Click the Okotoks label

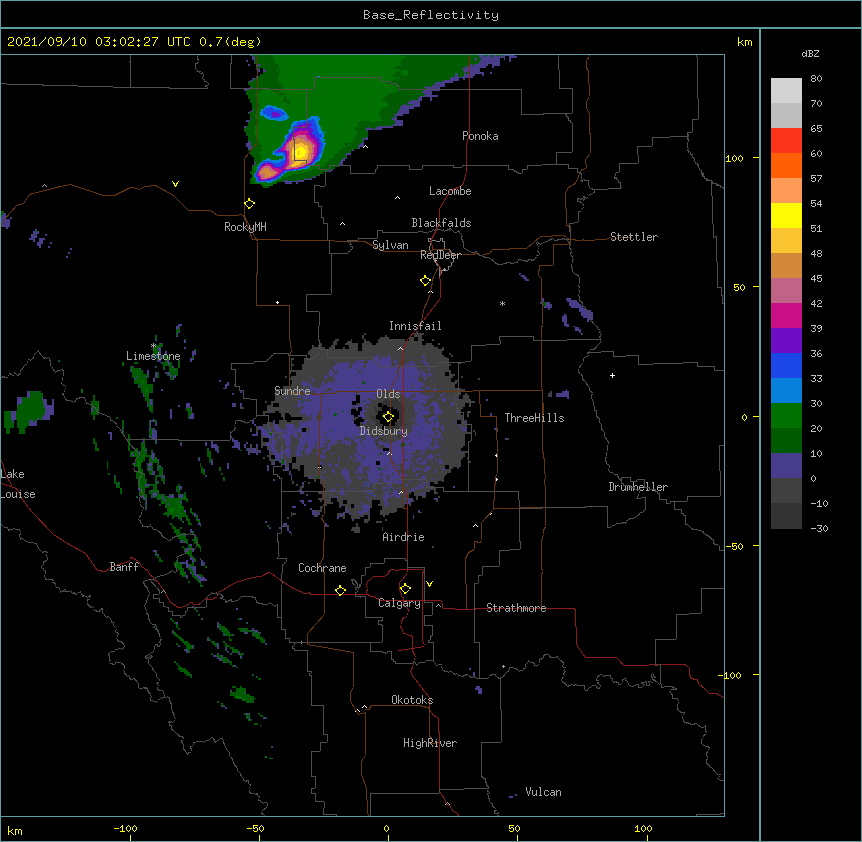pyautogui.click(x=412, y=700)
